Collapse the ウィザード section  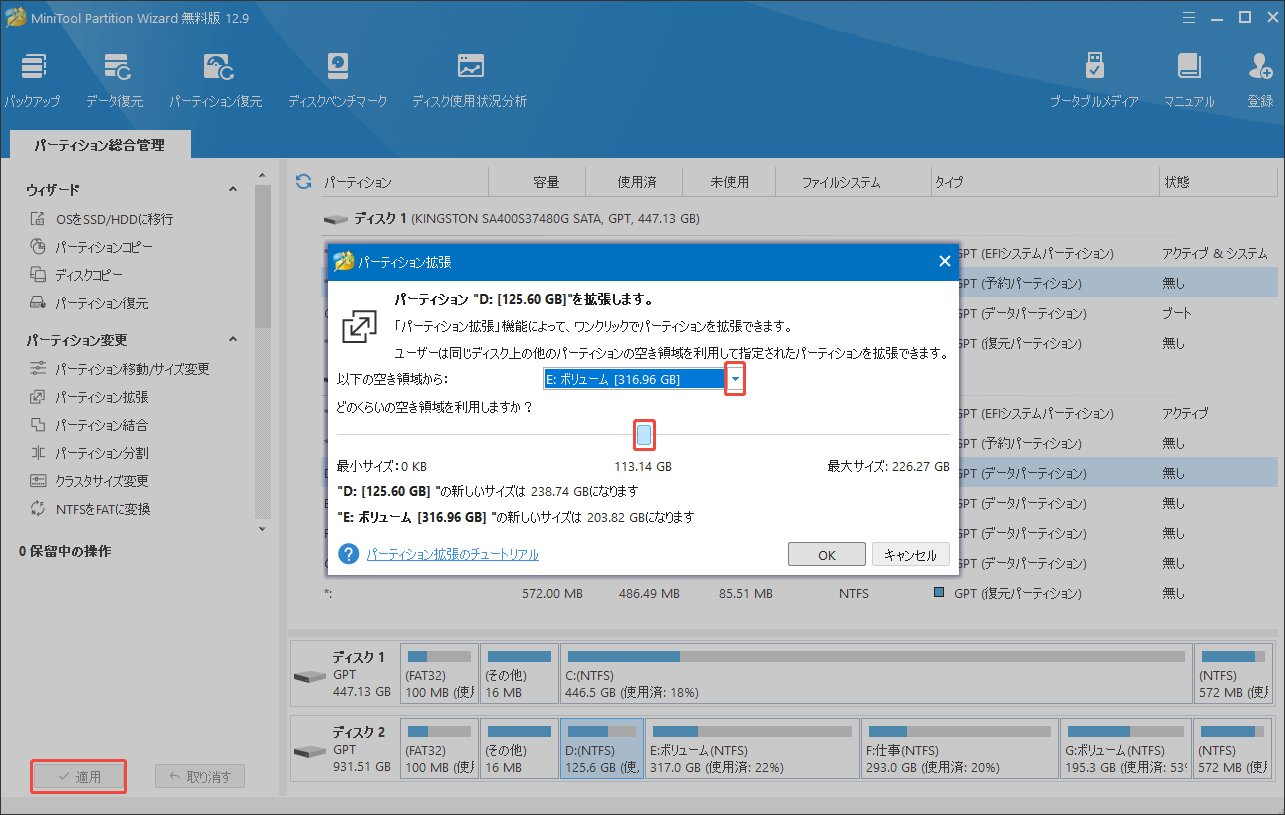click(x=233, y=190)
